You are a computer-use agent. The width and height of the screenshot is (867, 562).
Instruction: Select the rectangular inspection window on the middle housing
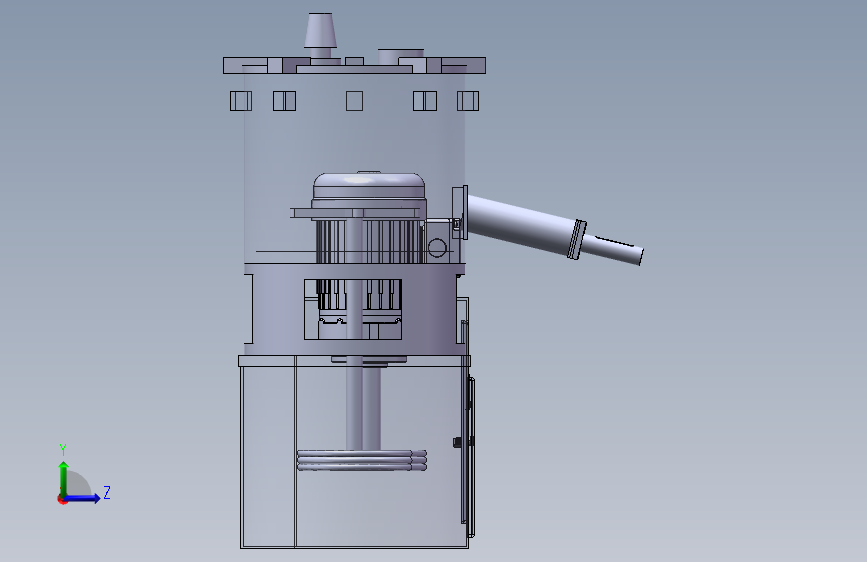click(x=353, y=309)
